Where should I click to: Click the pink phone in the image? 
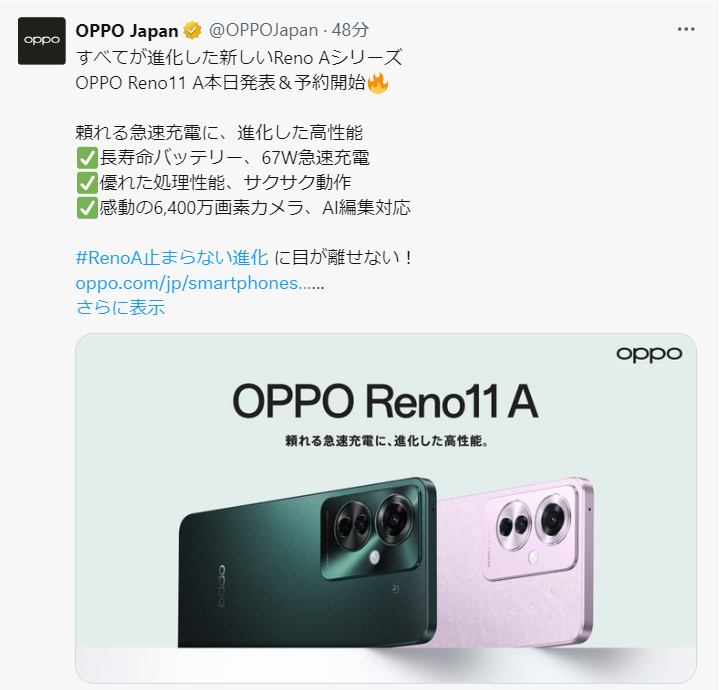coord(513,562)
